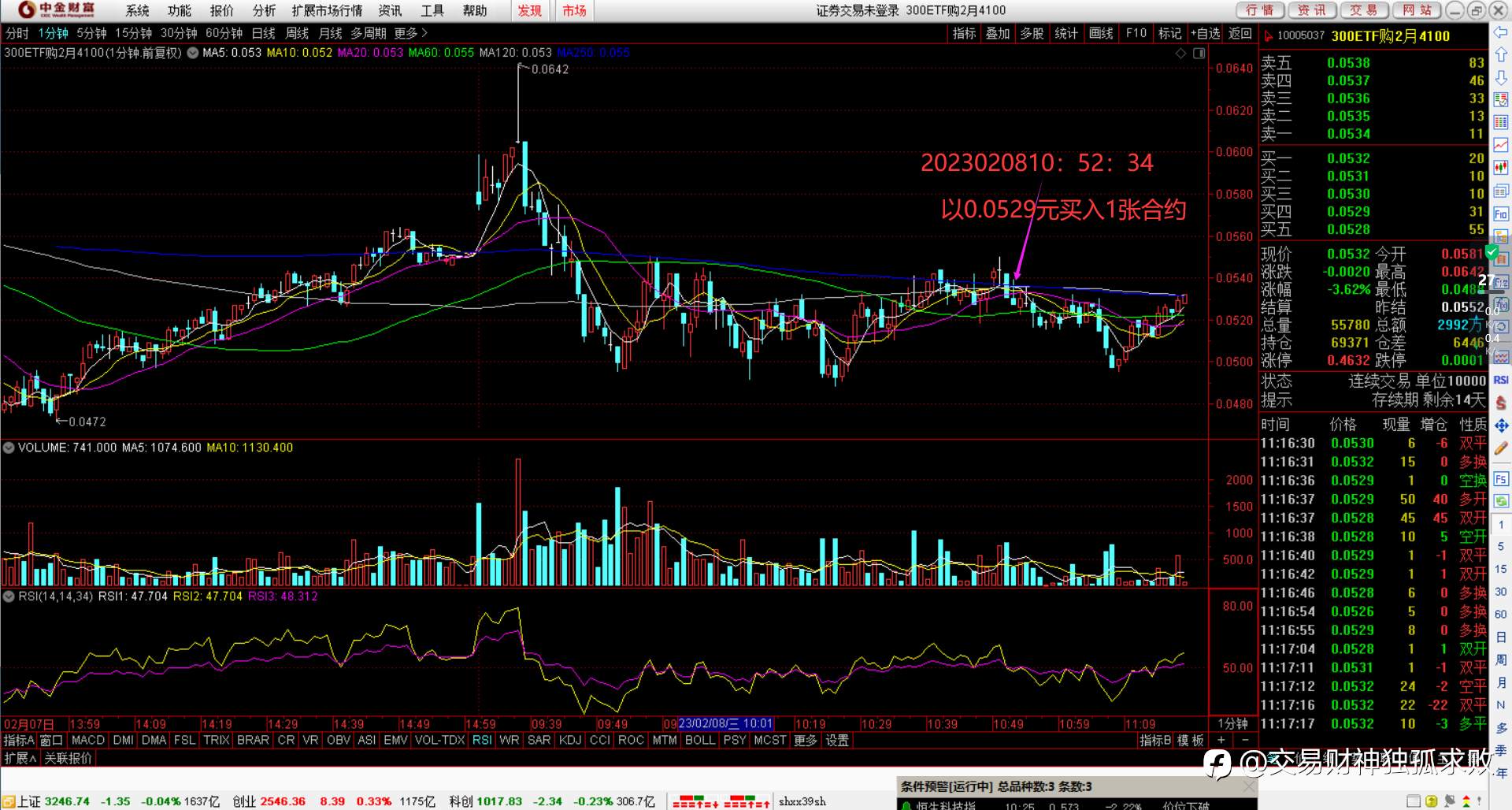Select the 5分钟 chart period
This screenshot has height=810, width=1512.
coord(91,33)
